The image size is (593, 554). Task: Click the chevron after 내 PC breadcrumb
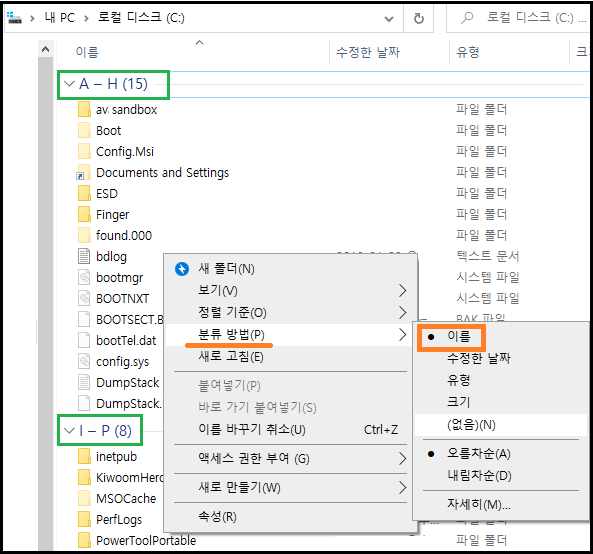point(86,18)
